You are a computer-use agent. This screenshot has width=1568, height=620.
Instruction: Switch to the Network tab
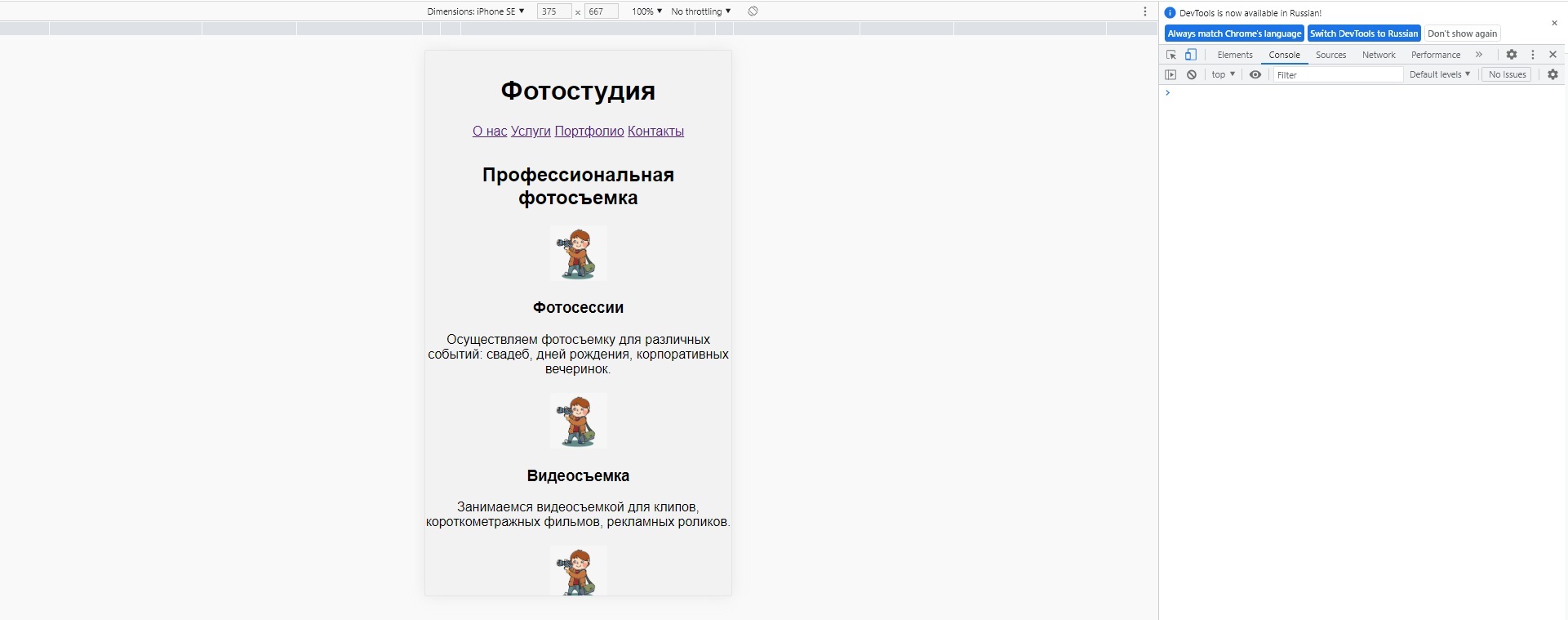[x=1379, y=55]
